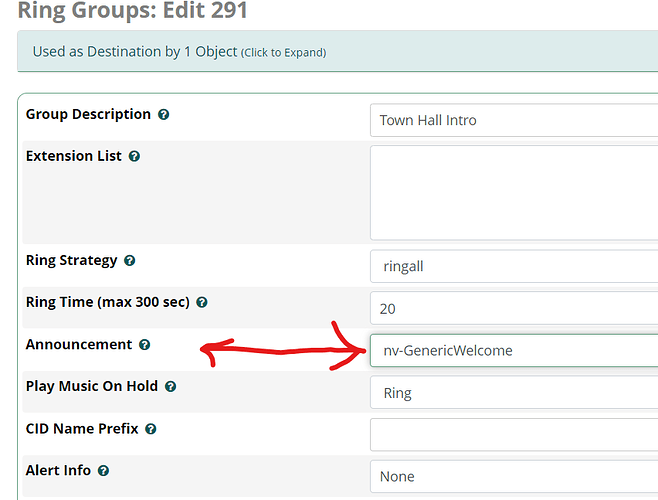Click the Play Music On Hold help icon
658x500 pixels.
170,386
